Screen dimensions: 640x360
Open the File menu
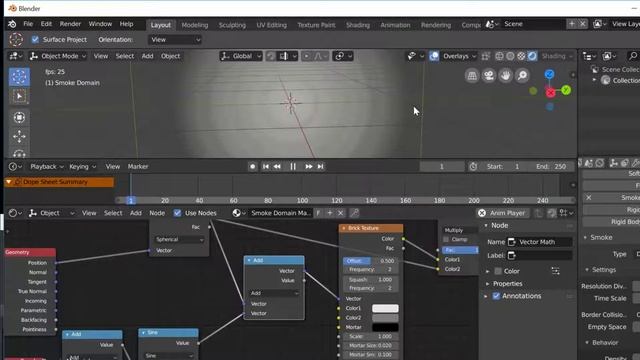pos(28,24)
